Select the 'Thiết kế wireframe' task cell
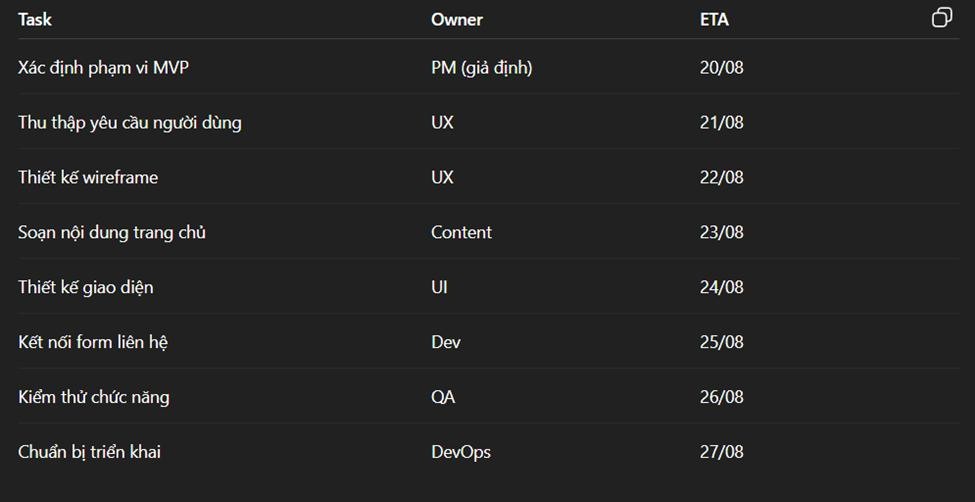This screenshot has height=502, width=975. coord(88,178)
